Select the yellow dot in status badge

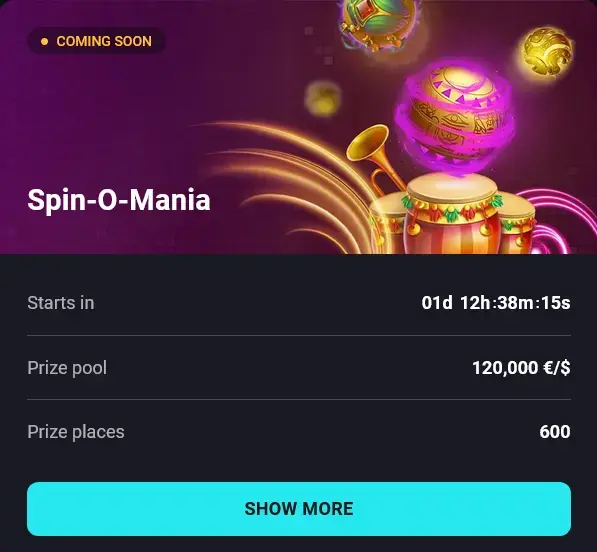click(45, 41)
